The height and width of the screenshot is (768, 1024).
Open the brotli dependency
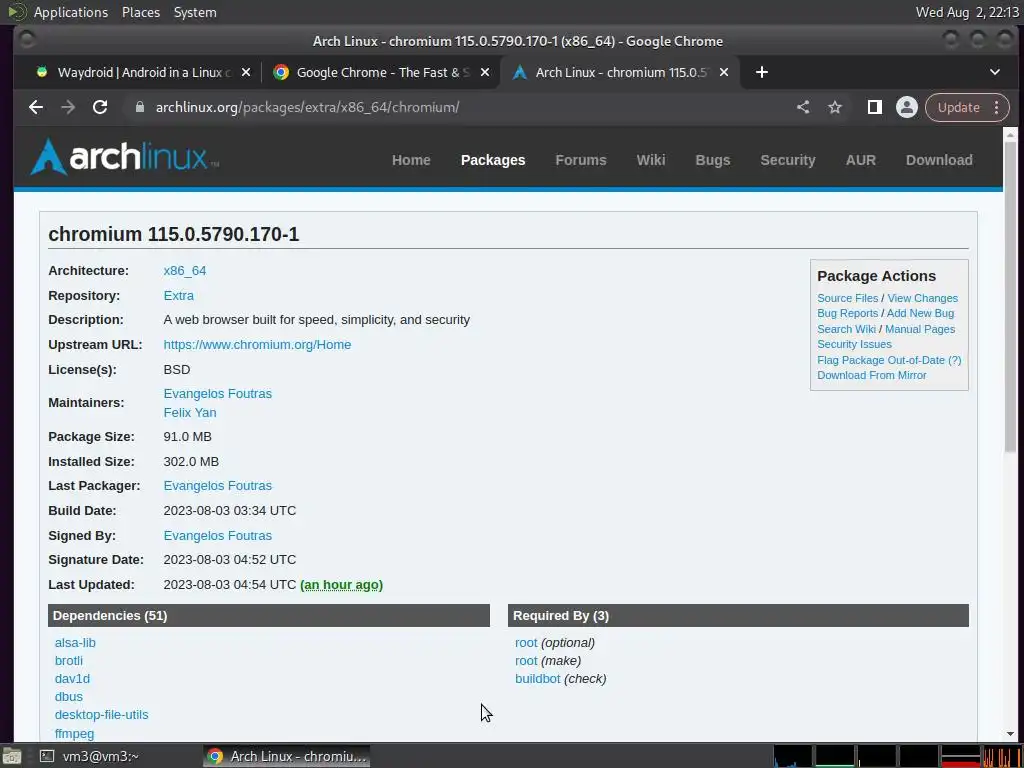69,660
